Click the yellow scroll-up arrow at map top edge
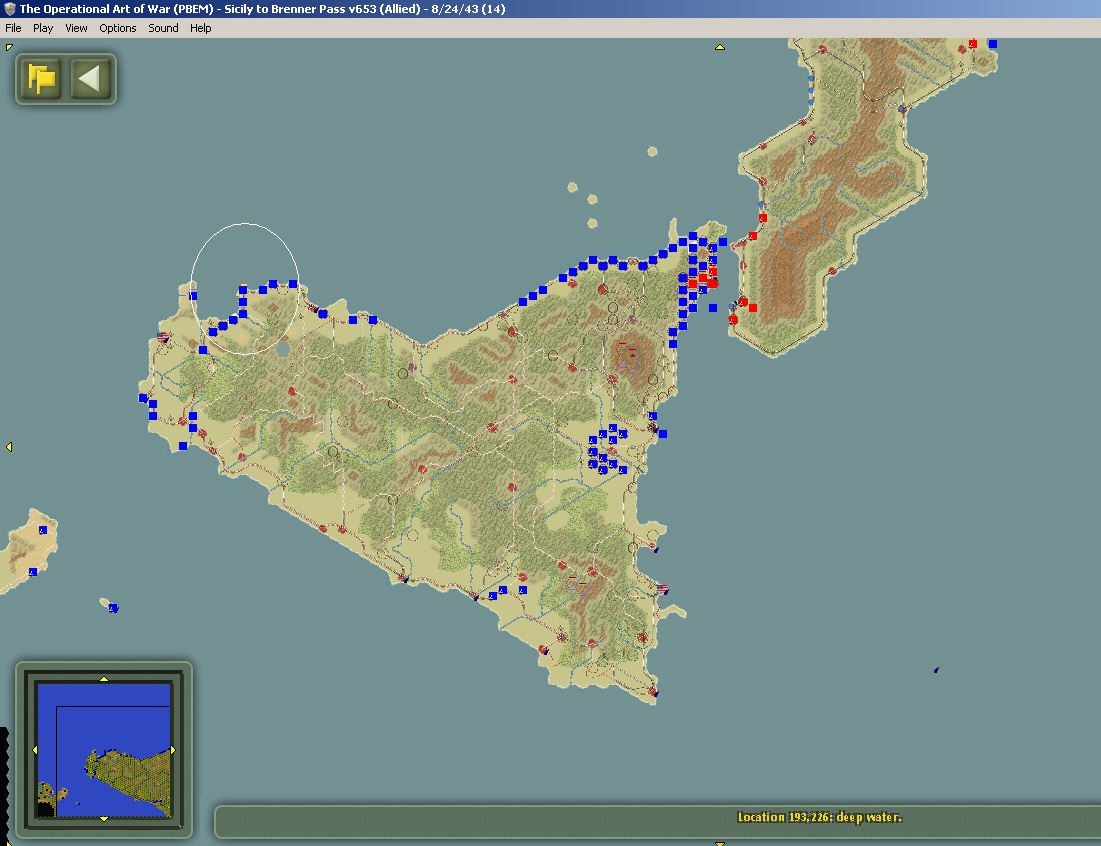This screenshot has height=846, width=1101. (720, 47)
